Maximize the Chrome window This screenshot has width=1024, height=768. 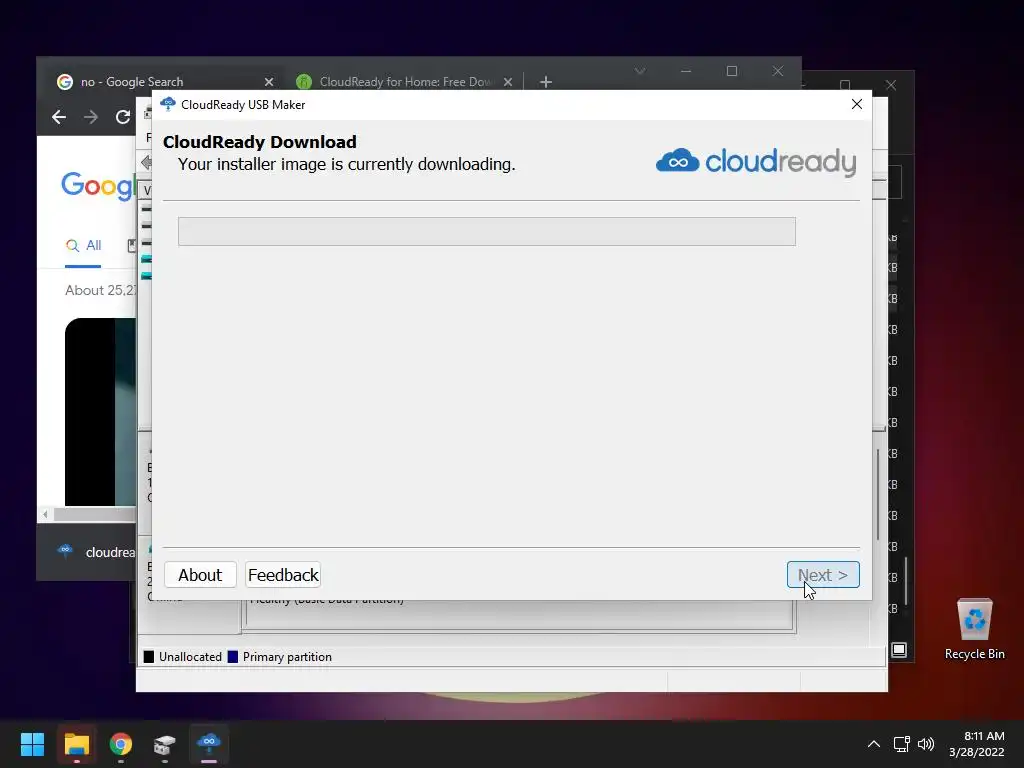(x=732, y=71)
